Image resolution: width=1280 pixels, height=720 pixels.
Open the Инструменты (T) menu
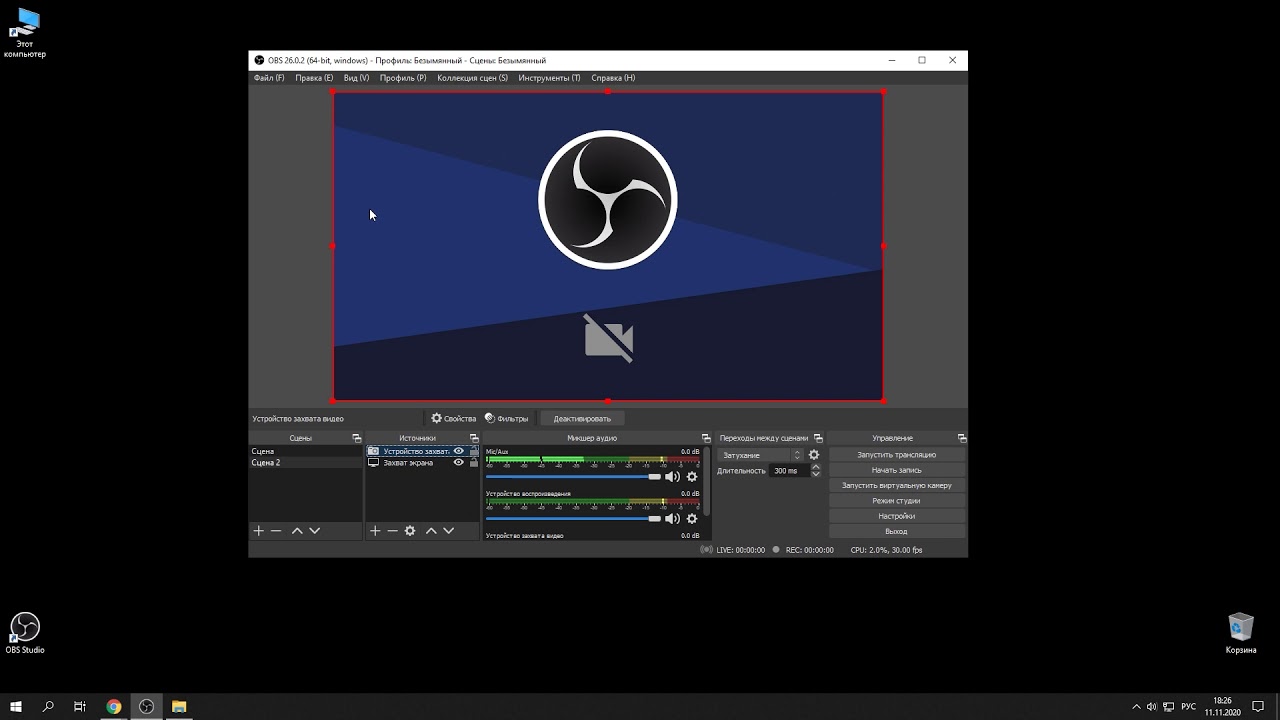coord(549,78)
